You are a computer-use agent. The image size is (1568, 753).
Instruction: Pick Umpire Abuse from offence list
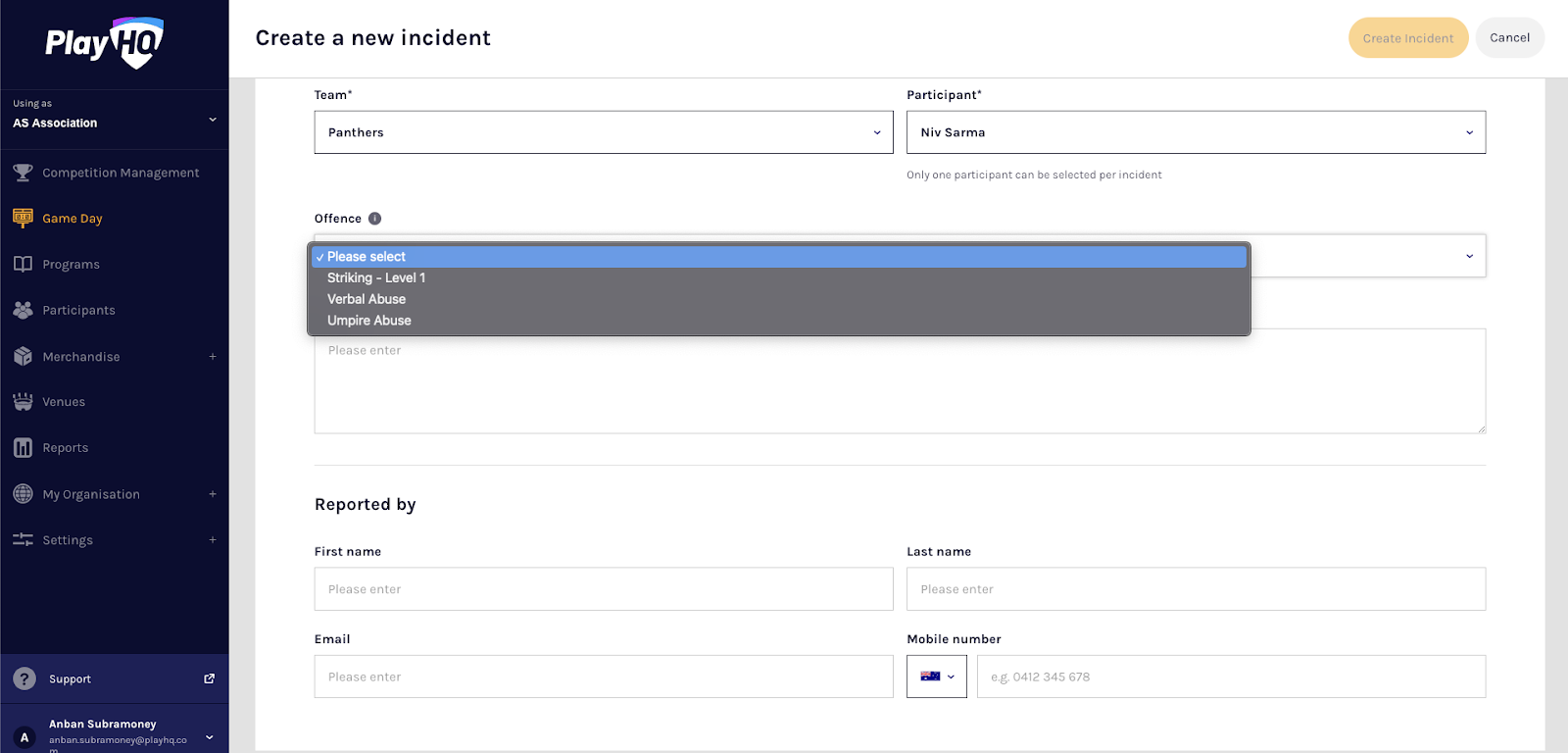[x=369, y=321]
